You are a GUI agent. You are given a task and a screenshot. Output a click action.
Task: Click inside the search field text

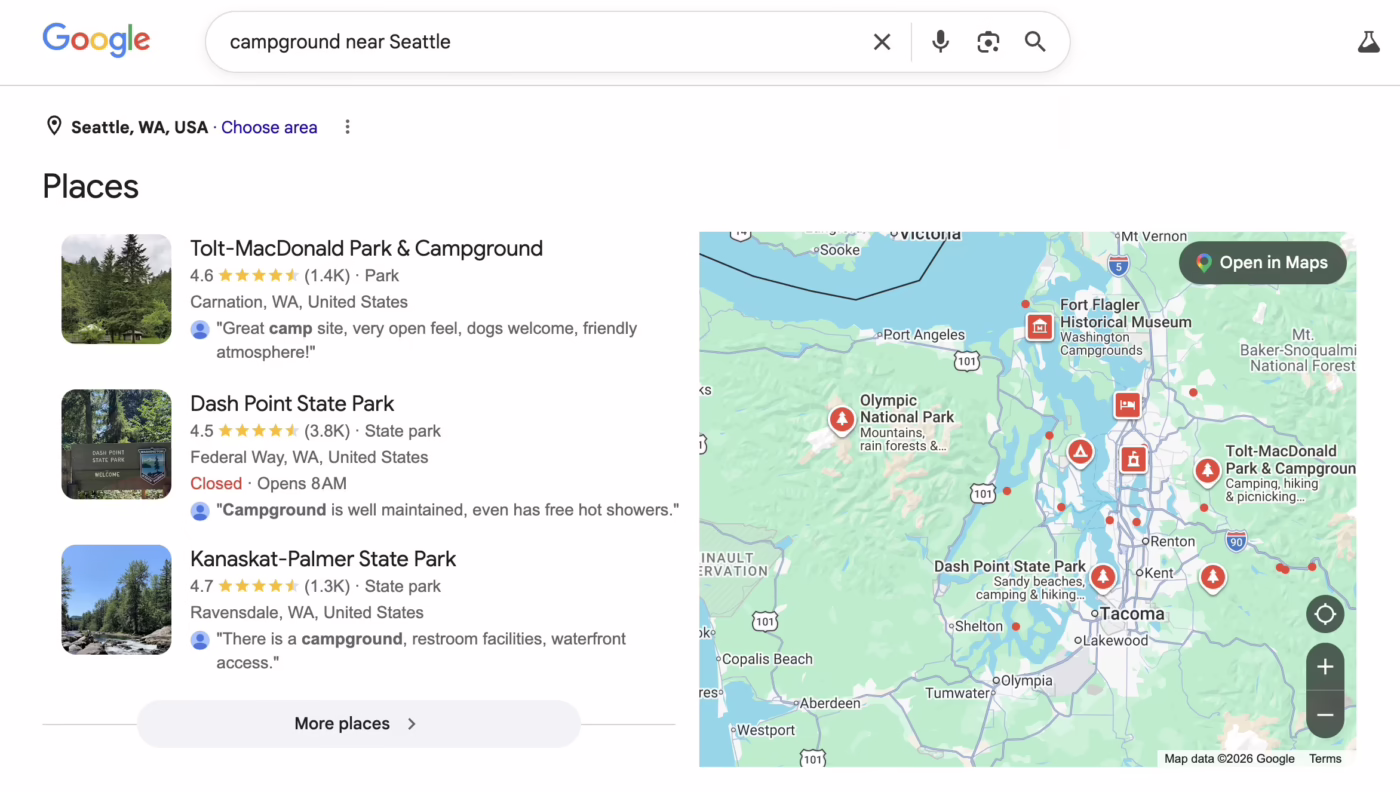tap(340, 42)
